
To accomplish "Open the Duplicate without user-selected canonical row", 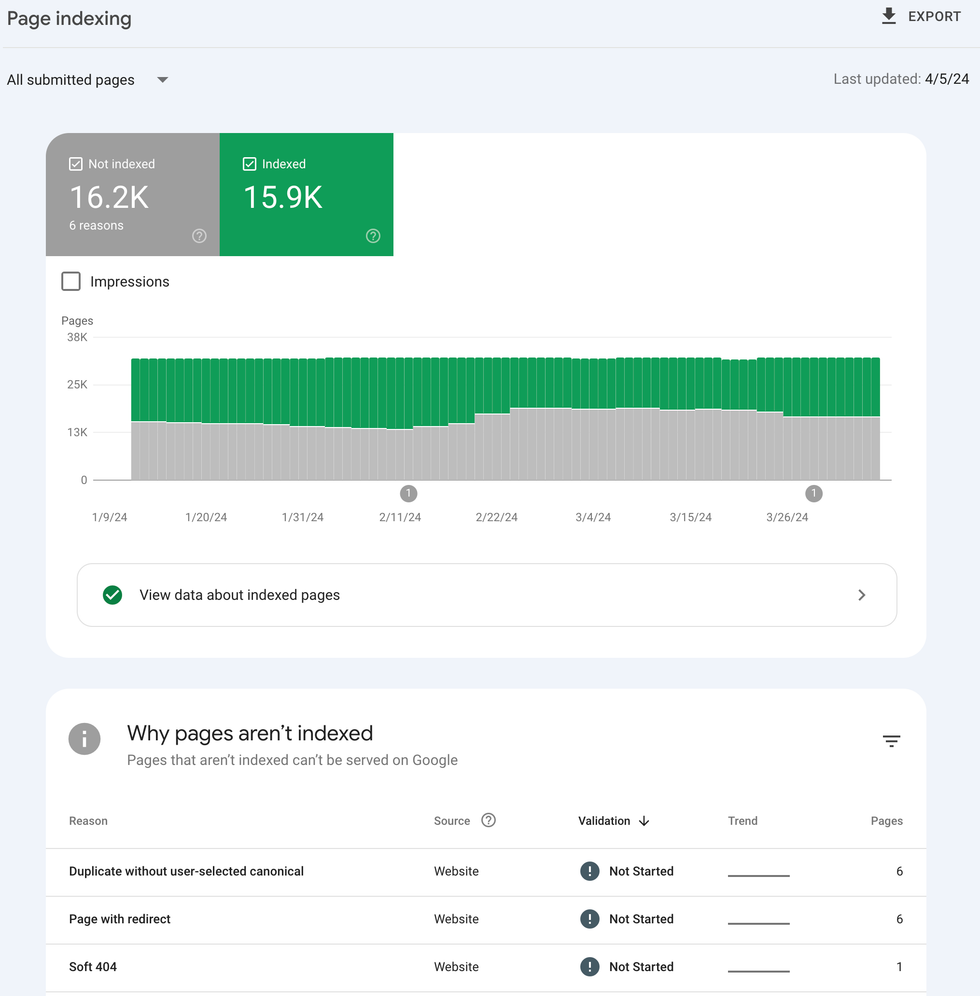I will click(x=185, y=871).
